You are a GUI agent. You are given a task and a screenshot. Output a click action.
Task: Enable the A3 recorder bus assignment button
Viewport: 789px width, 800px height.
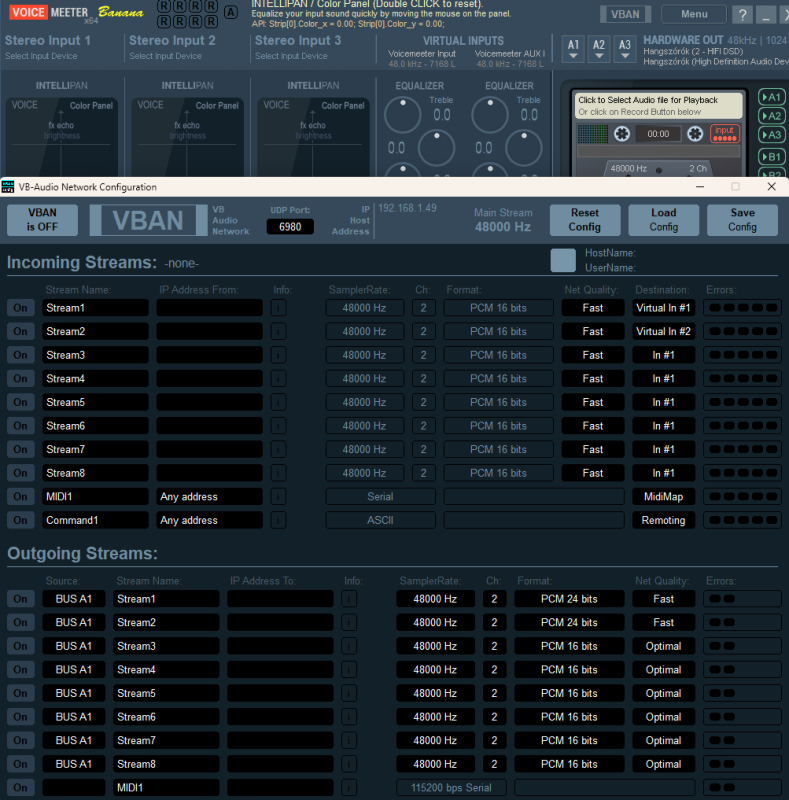(772, 135)
